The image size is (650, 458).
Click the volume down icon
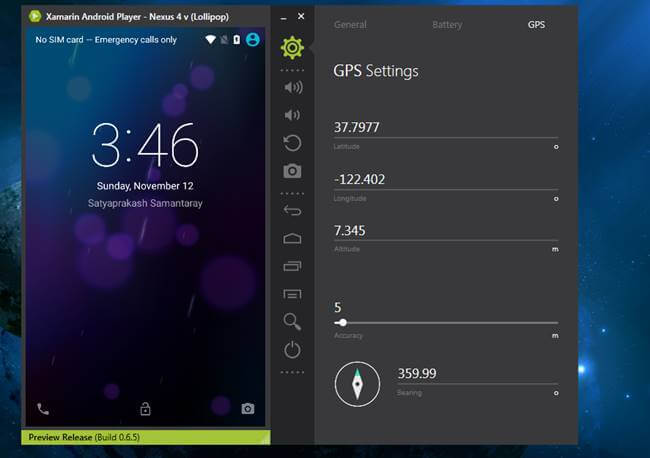[x=292, y=115]
